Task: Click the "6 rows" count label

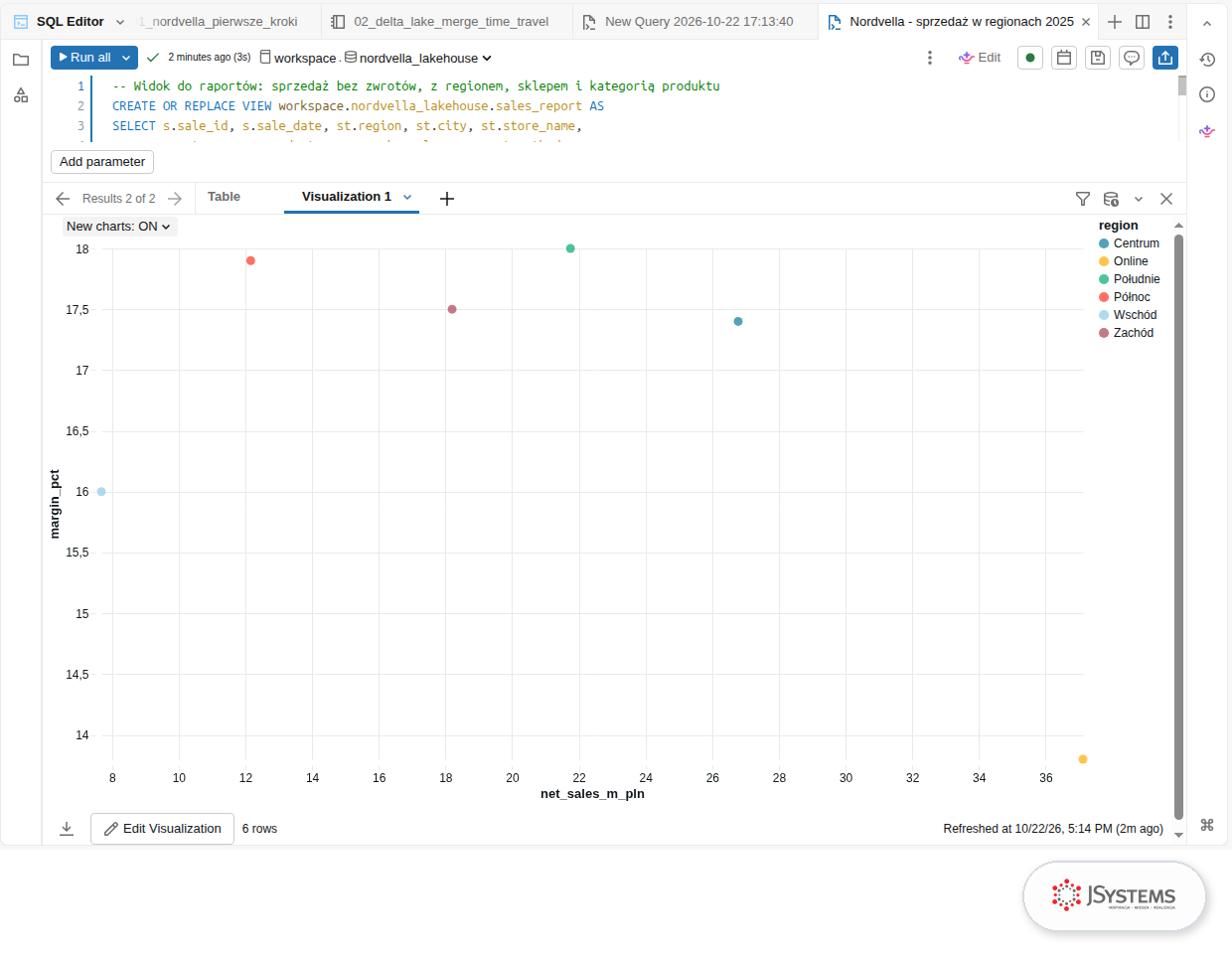Action: click(x=259, y=829)
